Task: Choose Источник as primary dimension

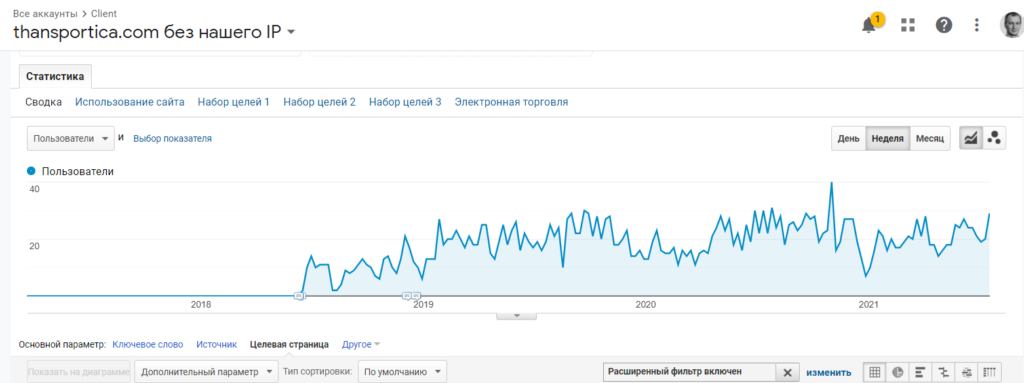Action: 216,344
